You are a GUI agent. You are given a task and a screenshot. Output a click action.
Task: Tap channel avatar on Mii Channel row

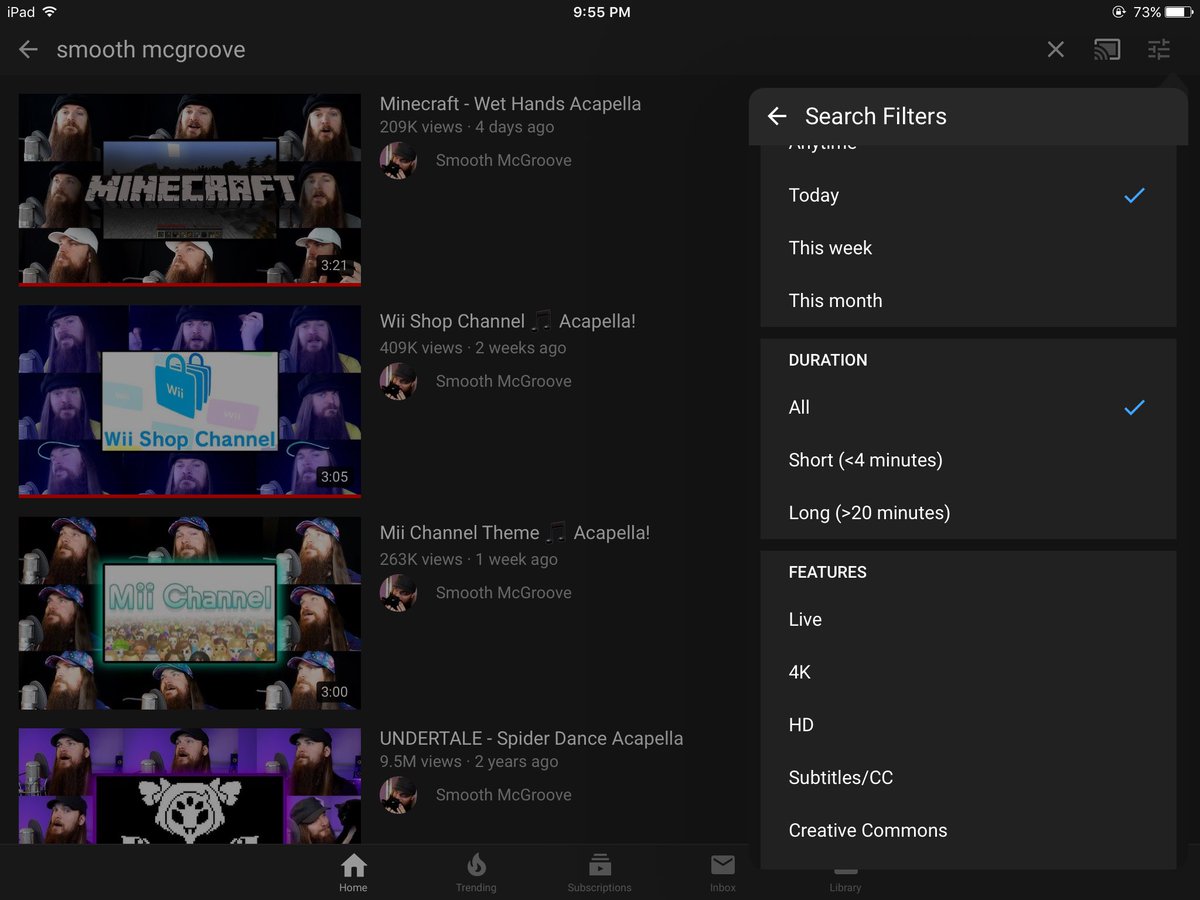(x=398, y=593)
